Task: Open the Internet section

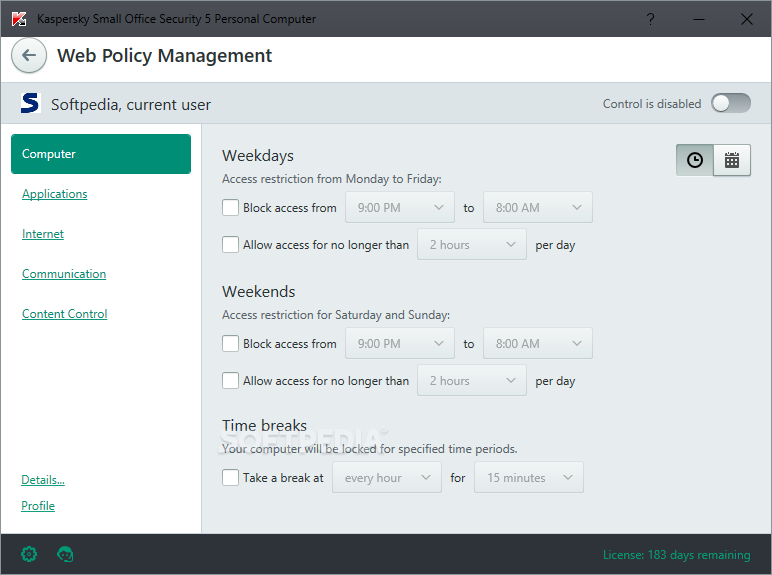Action: (x=43, y=234)
